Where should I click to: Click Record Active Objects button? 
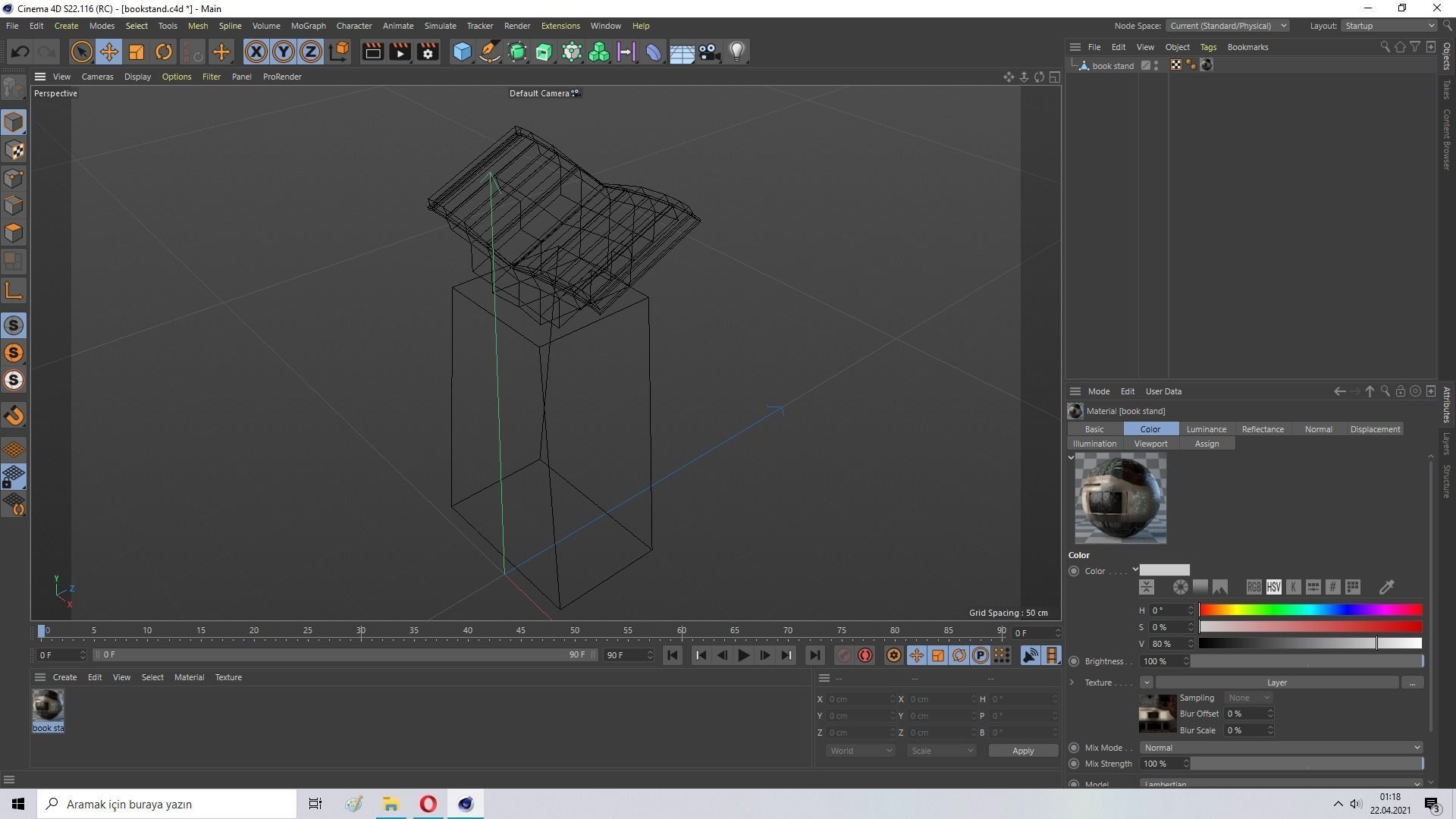point(843,655)
